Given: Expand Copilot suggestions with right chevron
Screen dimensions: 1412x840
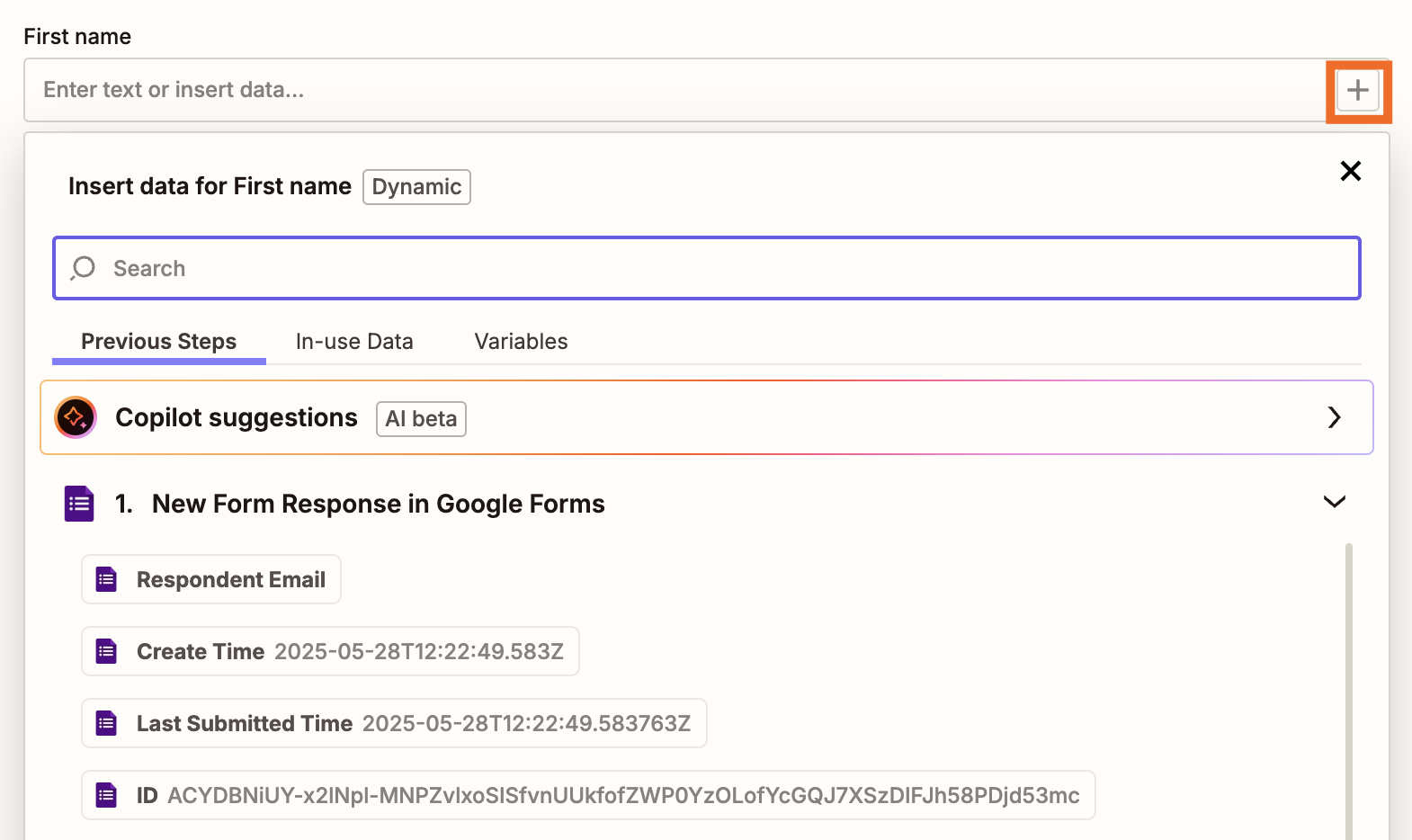Looking at the screenshot, I should point(1334,417).
